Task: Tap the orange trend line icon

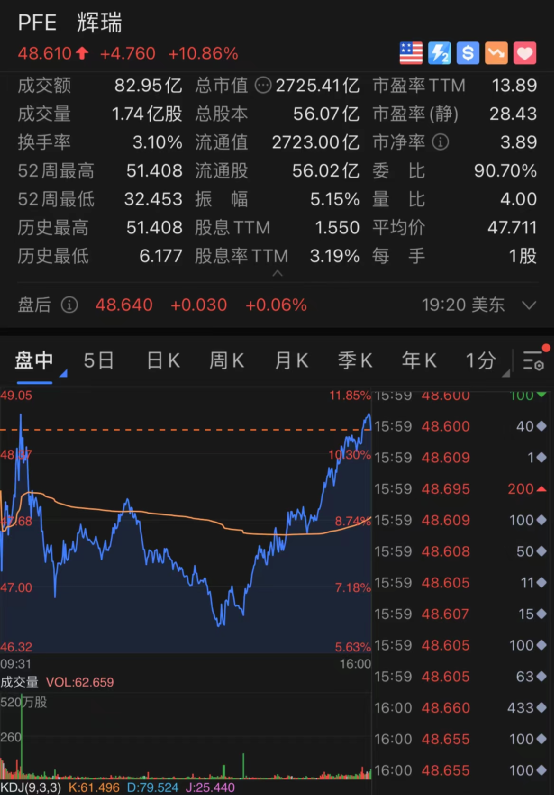Action: click(x=496, y=53)
